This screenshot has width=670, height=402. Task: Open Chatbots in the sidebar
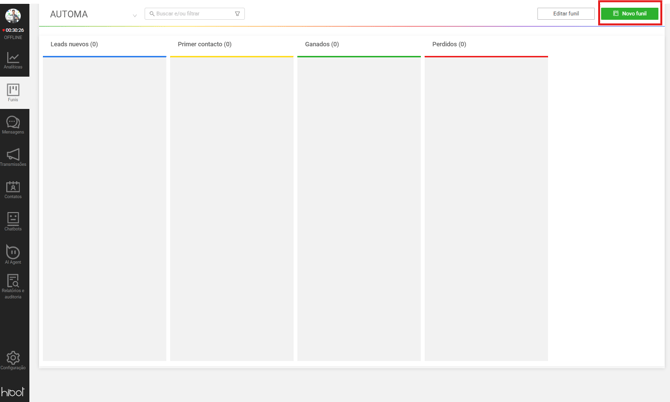[x=13, y=222]
